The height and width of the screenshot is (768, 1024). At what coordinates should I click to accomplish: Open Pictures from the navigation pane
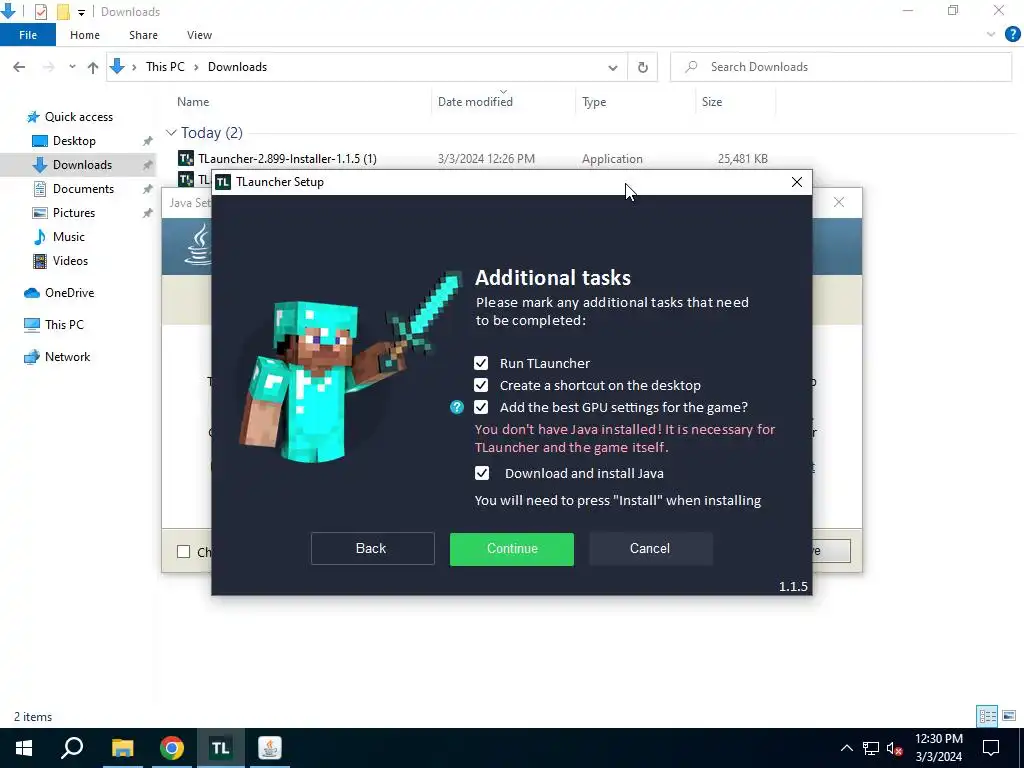click(74, 213)
